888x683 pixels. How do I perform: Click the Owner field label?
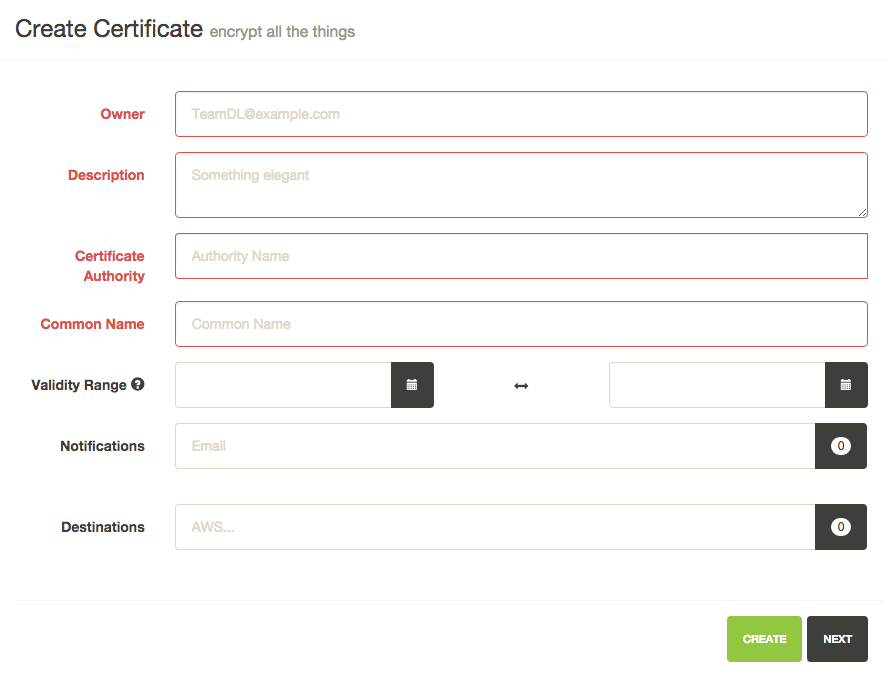[122, 114]
